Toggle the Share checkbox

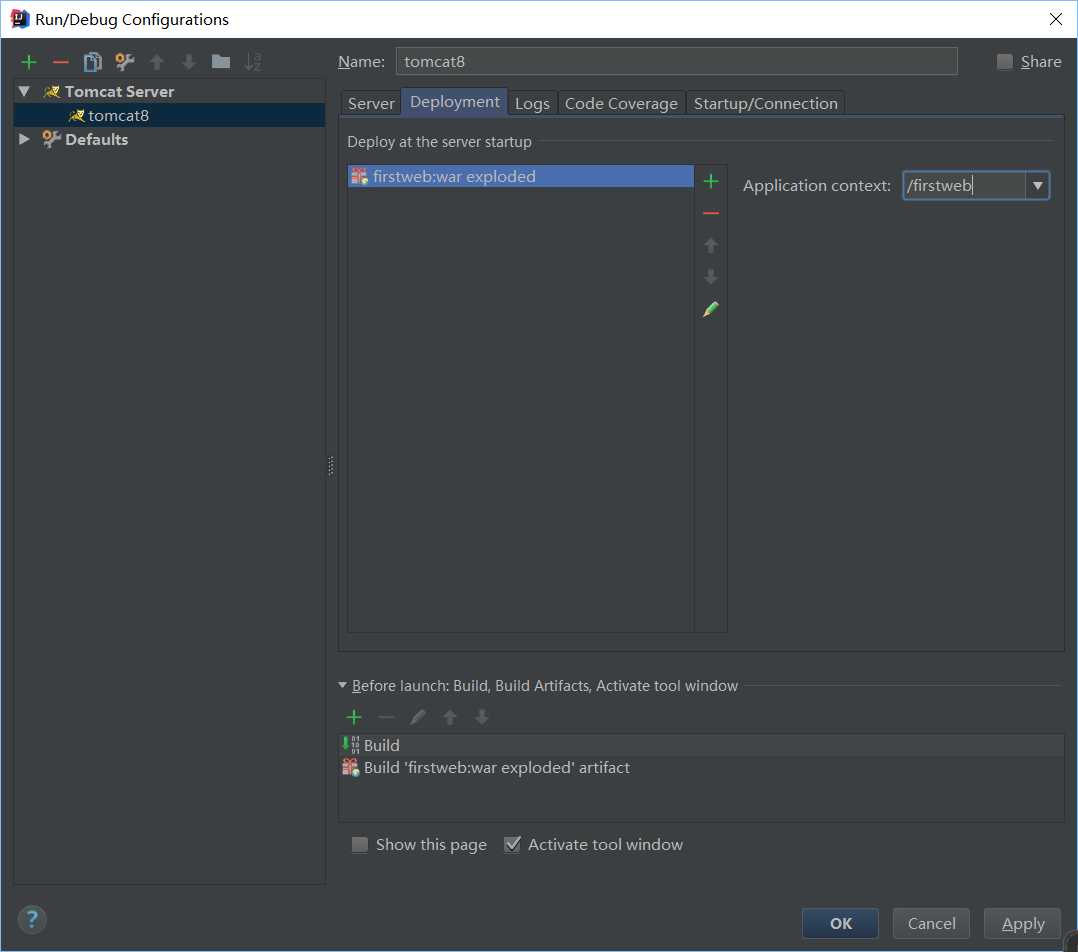coord(1004,62)
